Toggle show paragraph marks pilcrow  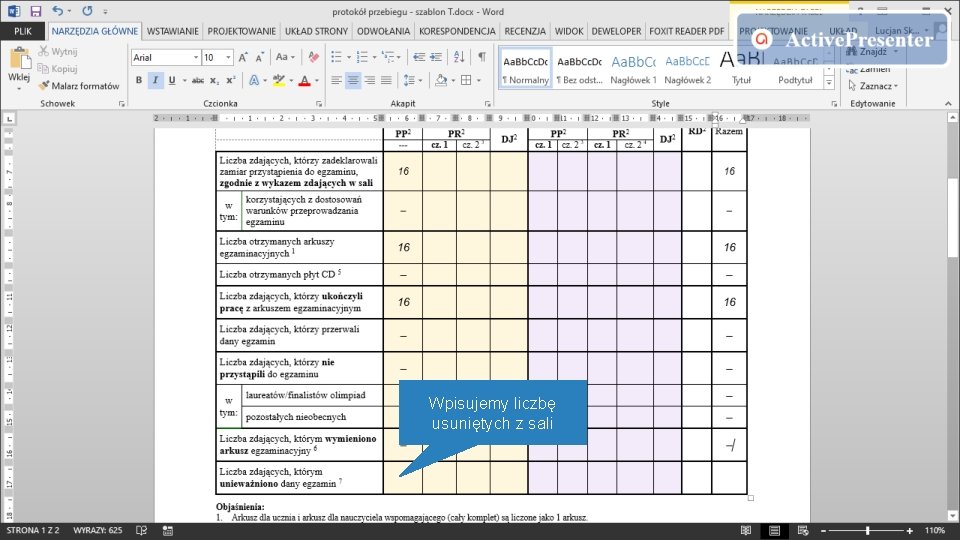[x=482, y=58]
